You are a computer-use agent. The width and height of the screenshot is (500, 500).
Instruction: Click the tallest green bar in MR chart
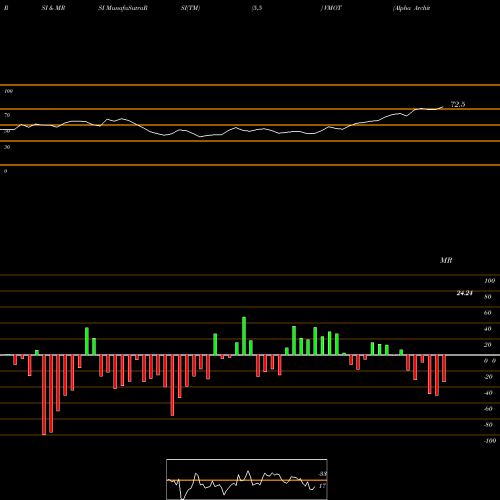[244, 336]
